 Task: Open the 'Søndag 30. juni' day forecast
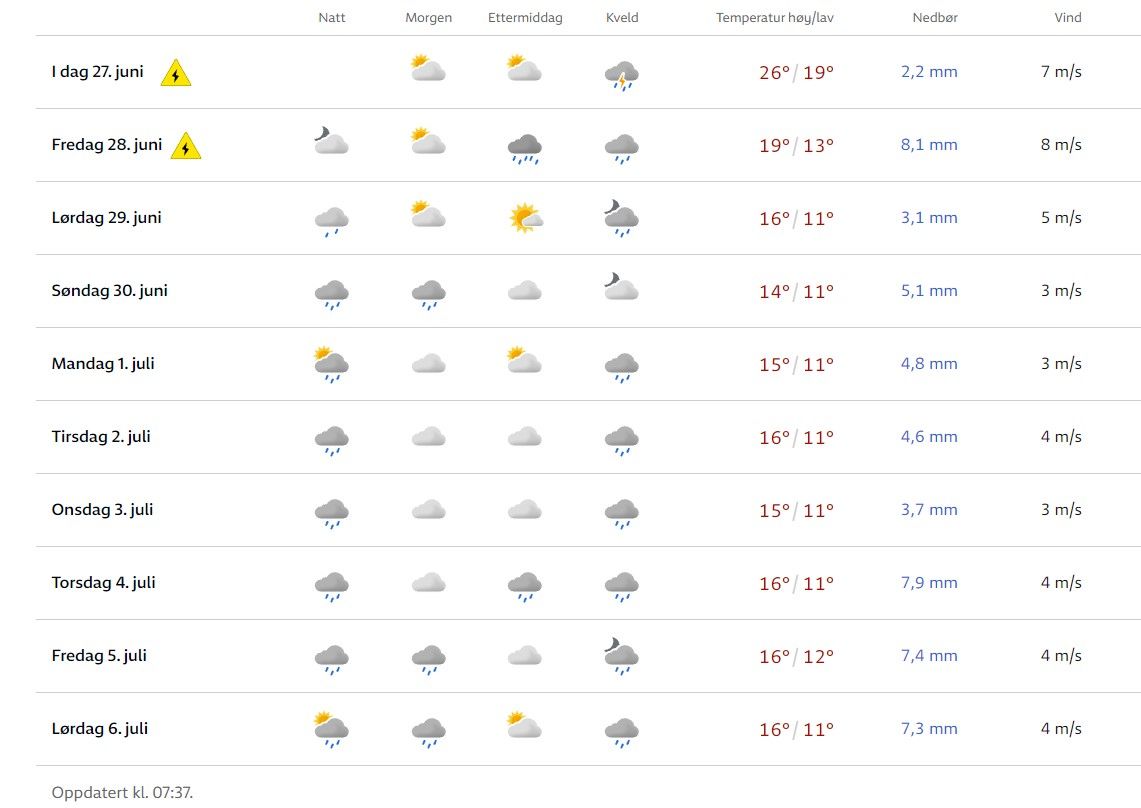tap(110, 291)
